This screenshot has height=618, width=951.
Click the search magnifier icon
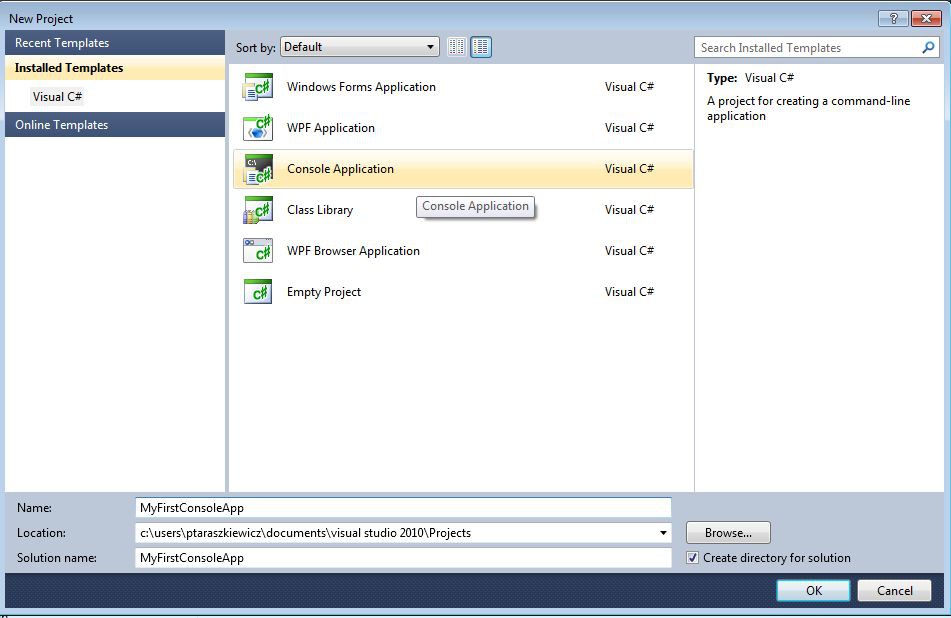pyautogui.click(x=928, y=47)
